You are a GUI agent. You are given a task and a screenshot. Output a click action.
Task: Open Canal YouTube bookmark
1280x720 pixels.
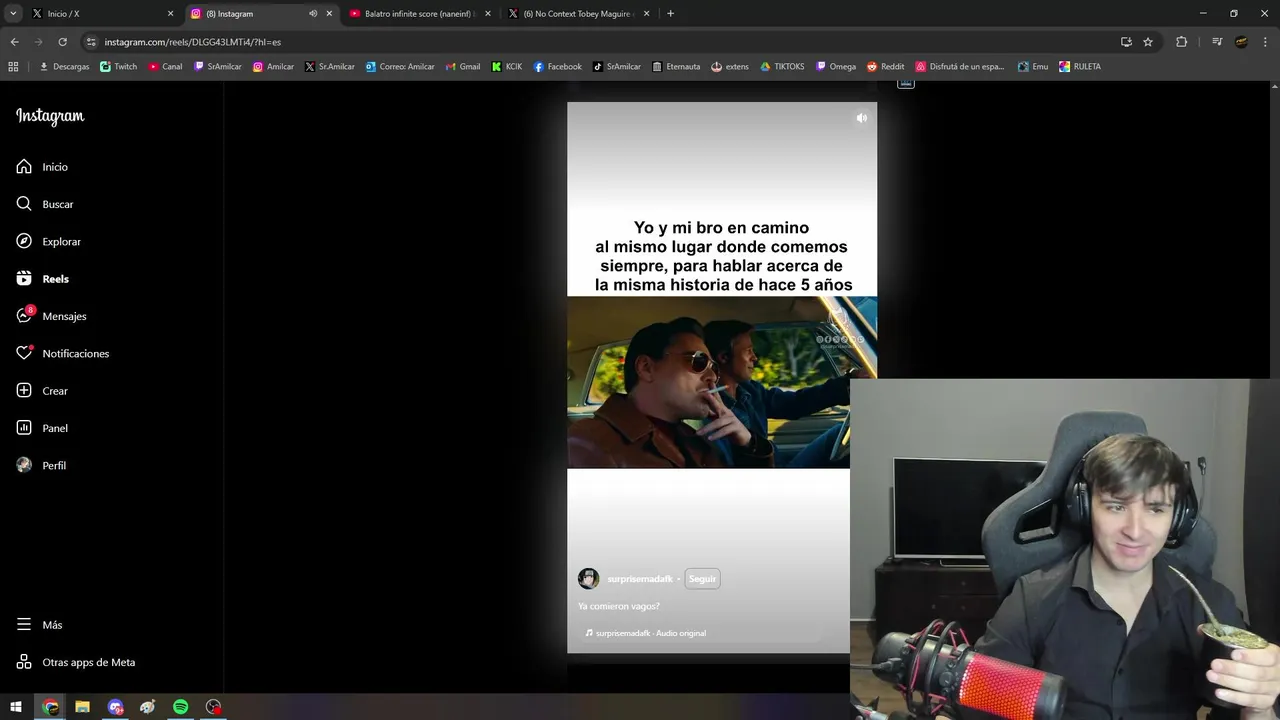166,67
